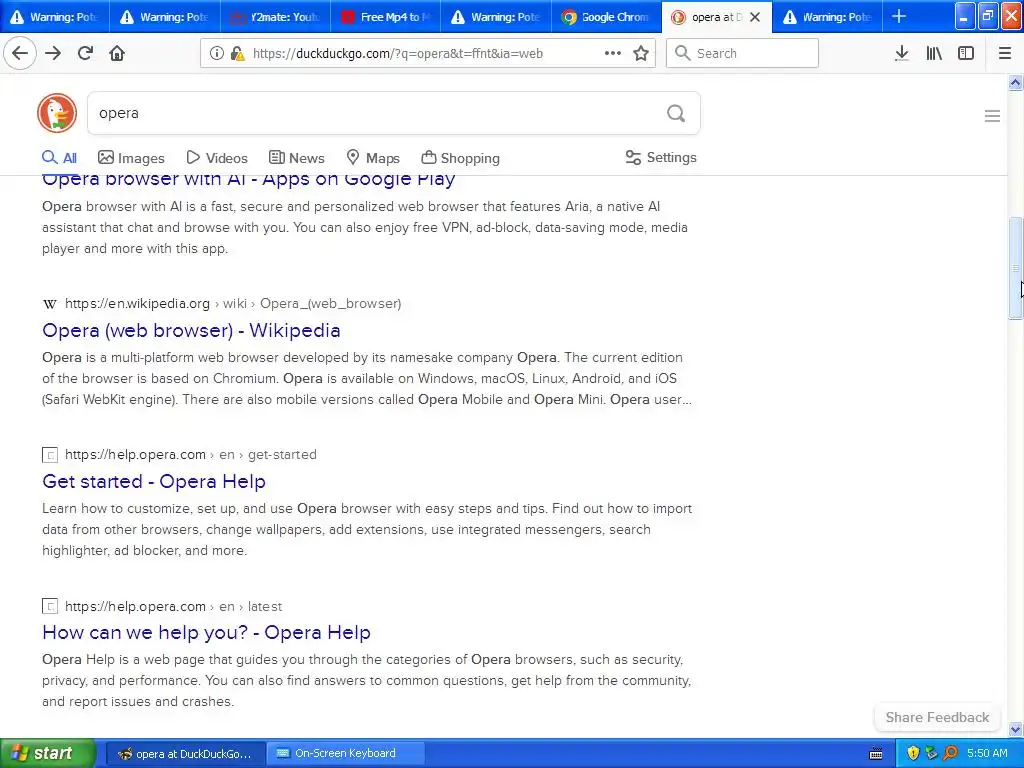Image resolution: width=1024 pixels, height=768 pixels.
Task: Click the scrollbar down arrow
Action: pyautogui.click(x=1016, y=729)
